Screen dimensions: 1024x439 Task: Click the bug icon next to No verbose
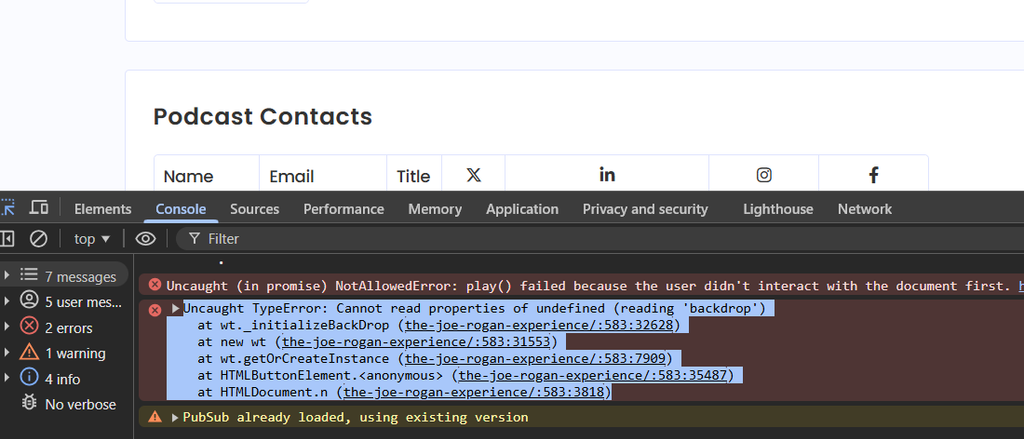(x=29, y=403)
